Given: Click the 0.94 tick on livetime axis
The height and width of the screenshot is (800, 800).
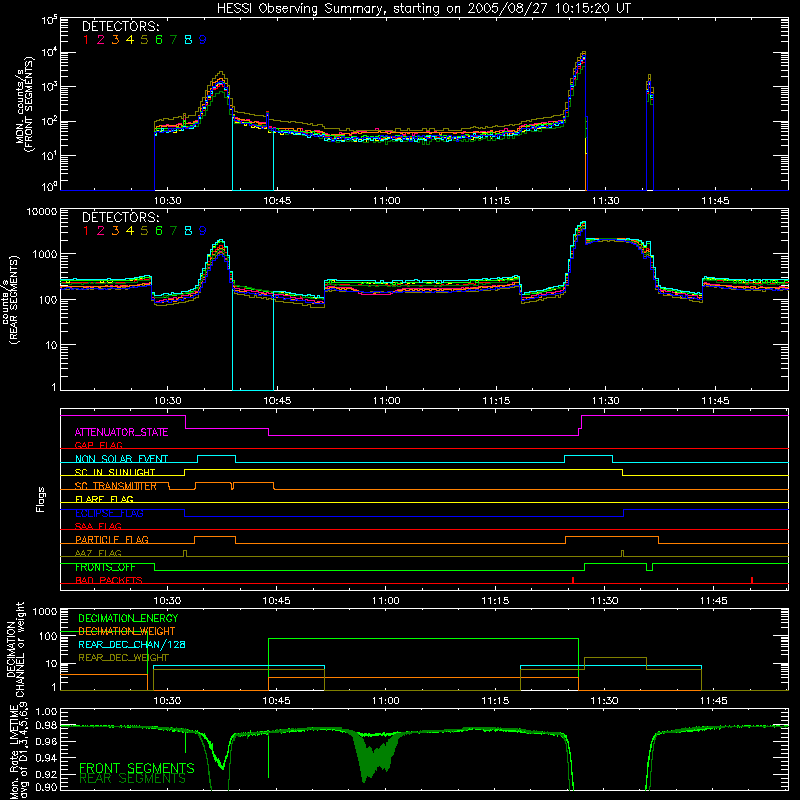Looking at the screenshot, I should tap(46, 758).
